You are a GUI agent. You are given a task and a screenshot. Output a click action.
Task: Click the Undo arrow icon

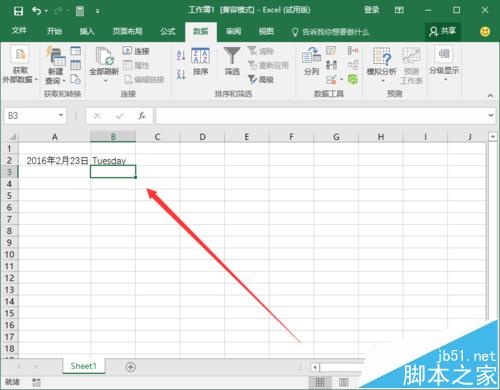[36, 11]
